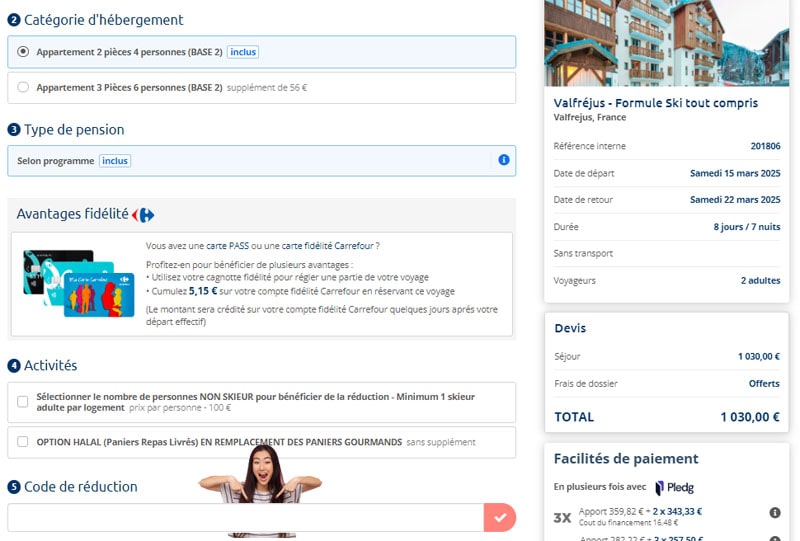The height and width of the screenshot is (541, 800).
Task: Click 'Cout du financement 16,48 €' text
Action: pos(629,523)
